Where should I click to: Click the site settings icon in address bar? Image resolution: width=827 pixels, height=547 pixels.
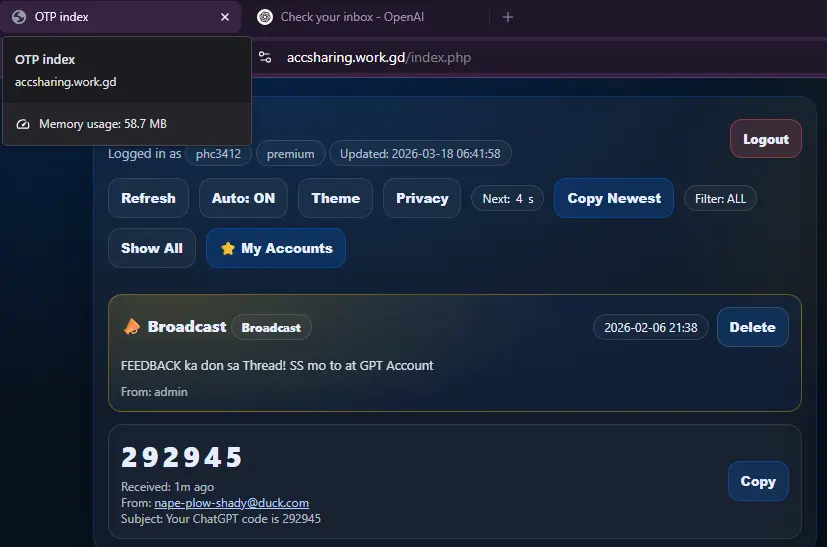click(x=265, y=57)
